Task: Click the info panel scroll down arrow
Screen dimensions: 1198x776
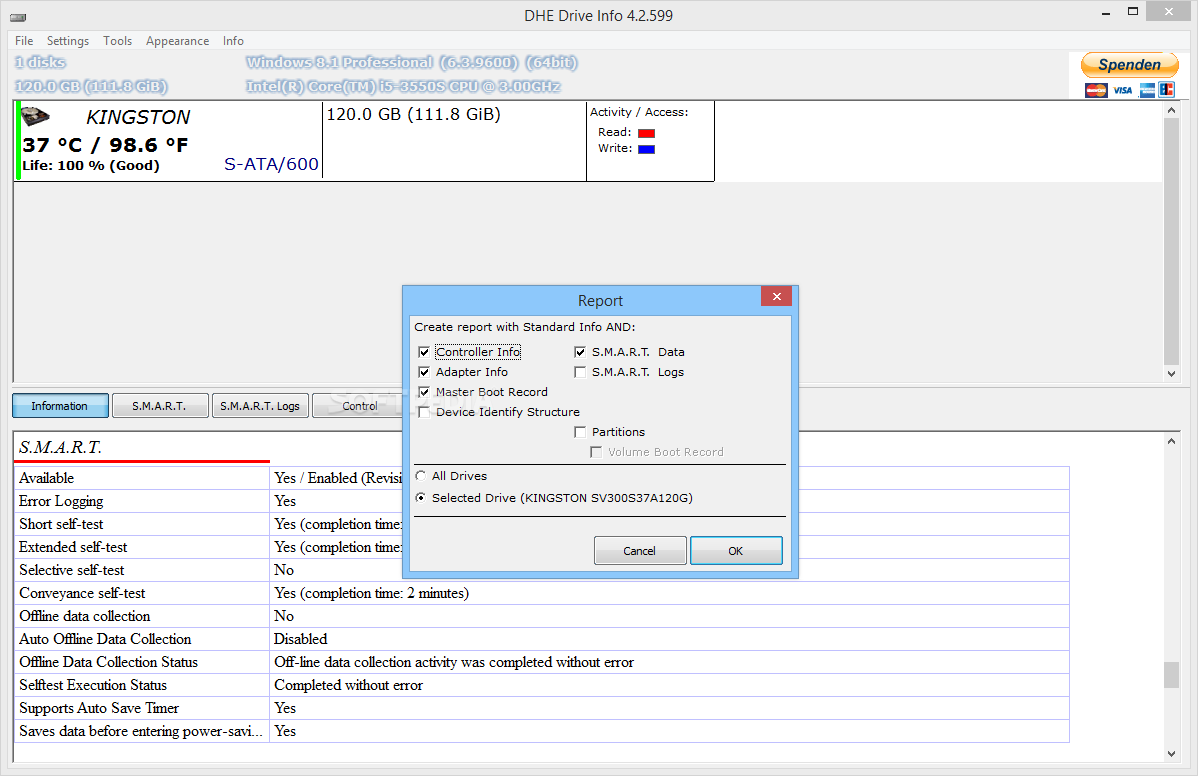Action: pos(1171,754)
